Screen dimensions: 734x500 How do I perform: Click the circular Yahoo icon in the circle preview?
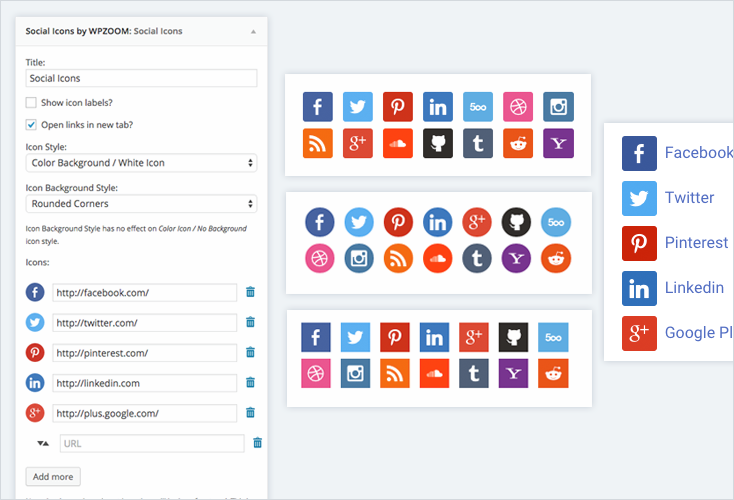coord(516,258)
